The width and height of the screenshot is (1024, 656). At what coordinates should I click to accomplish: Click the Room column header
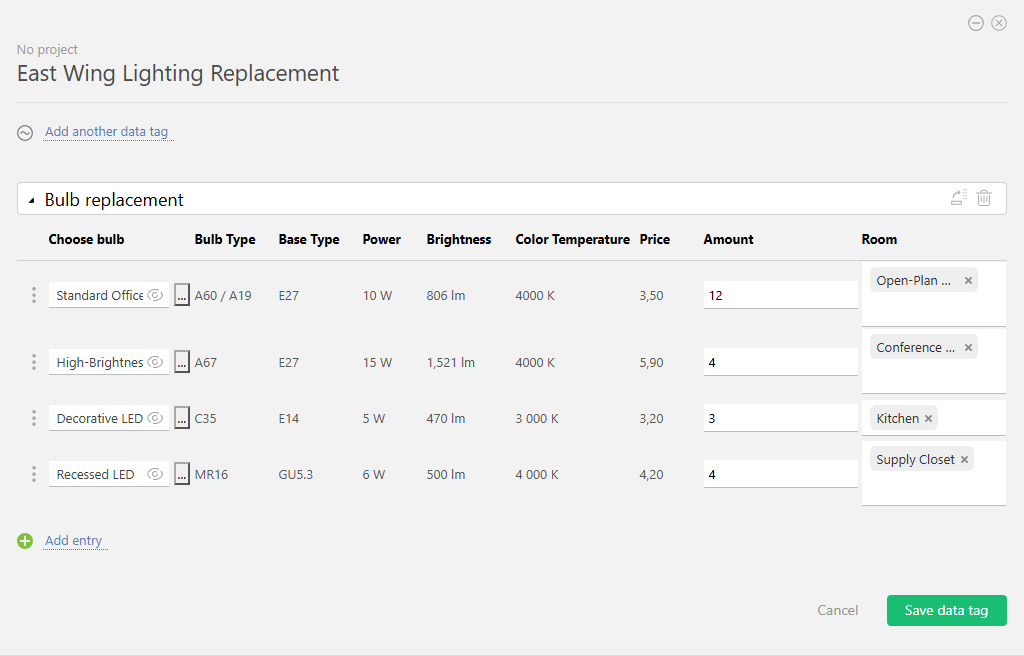coord(879,239)
